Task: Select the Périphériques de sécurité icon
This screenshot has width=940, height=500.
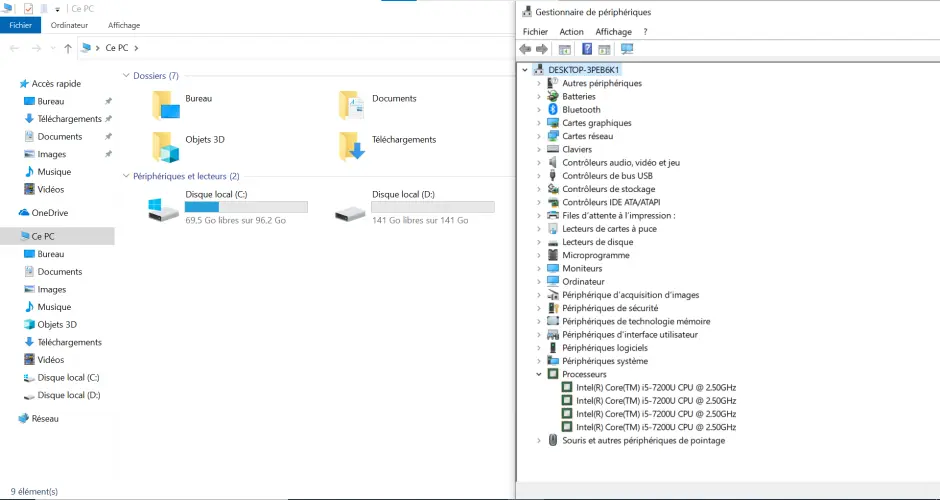Action: tap(553, 308)
